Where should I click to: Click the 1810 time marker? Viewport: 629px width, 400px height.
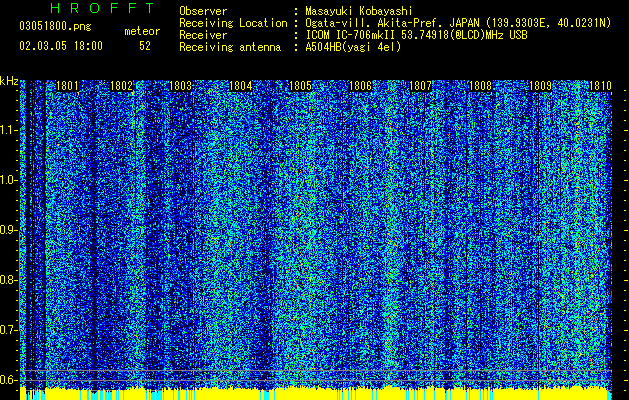tap(600, 86)
